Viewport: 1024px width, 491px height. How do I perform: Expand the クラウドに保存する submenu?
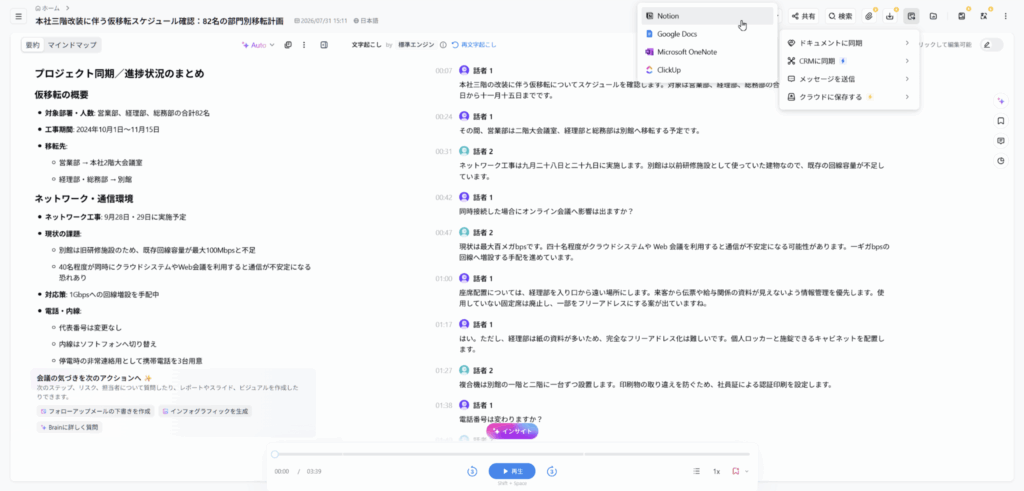point(849,97)
